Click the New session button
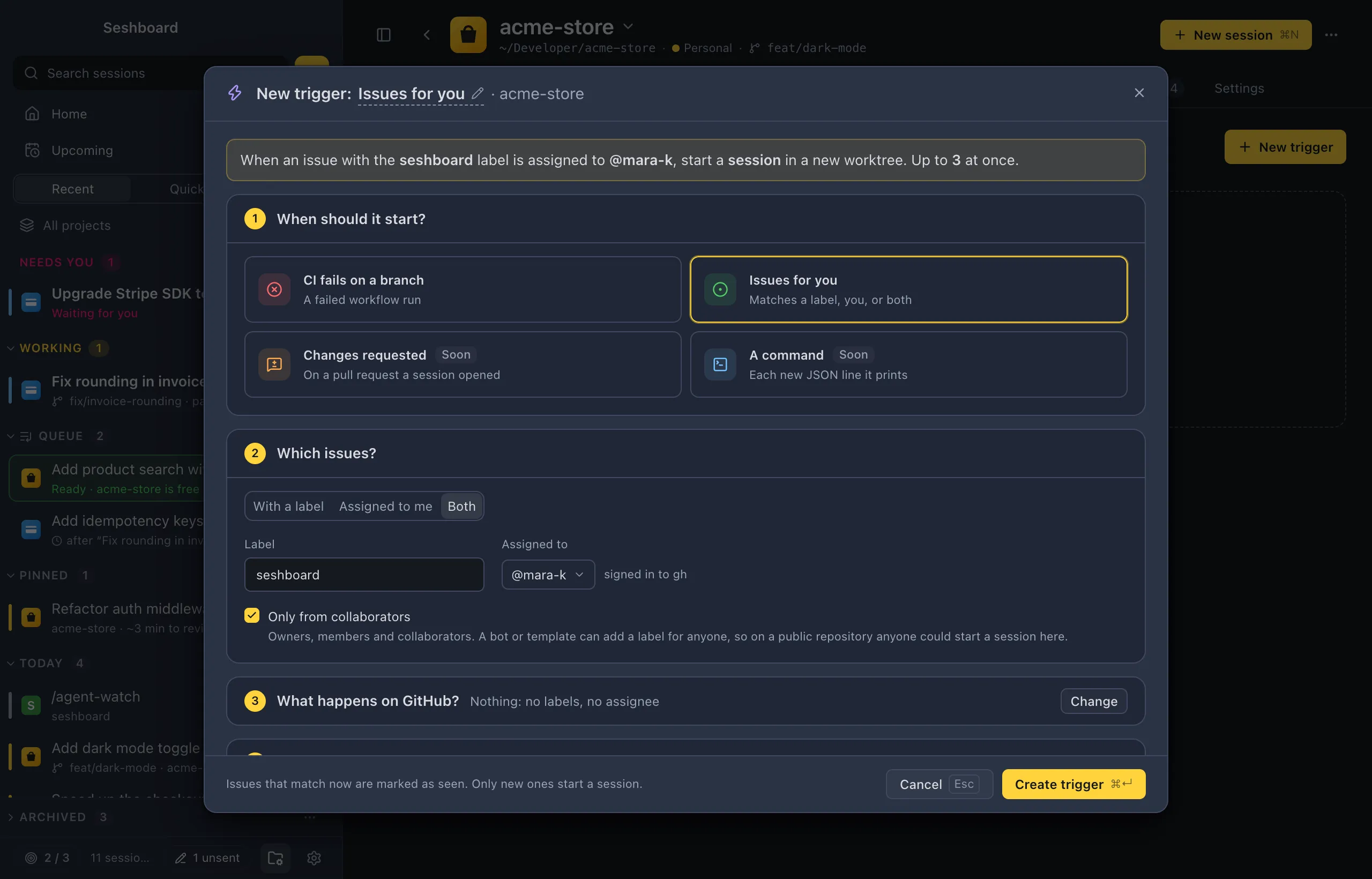The height and width of the screenshot is (879, 1372). (x=1235, y=35)
